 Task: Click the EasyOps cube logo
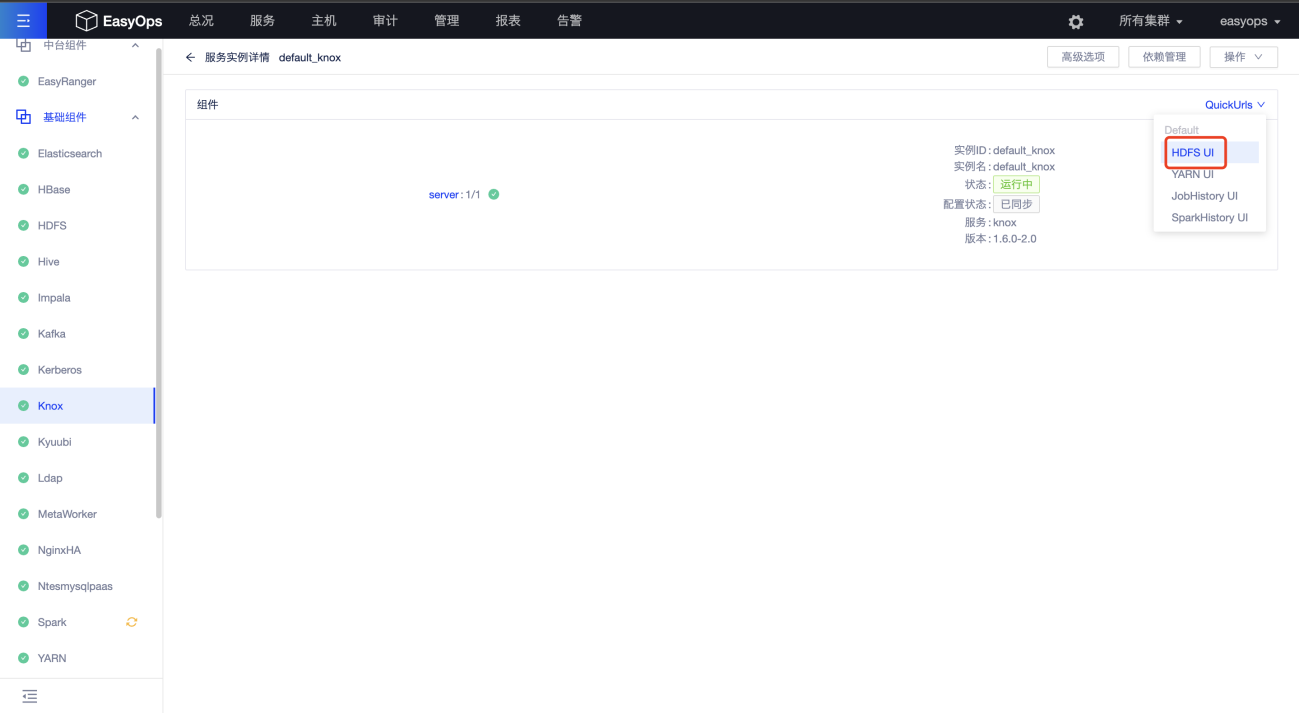pos(87,21)
